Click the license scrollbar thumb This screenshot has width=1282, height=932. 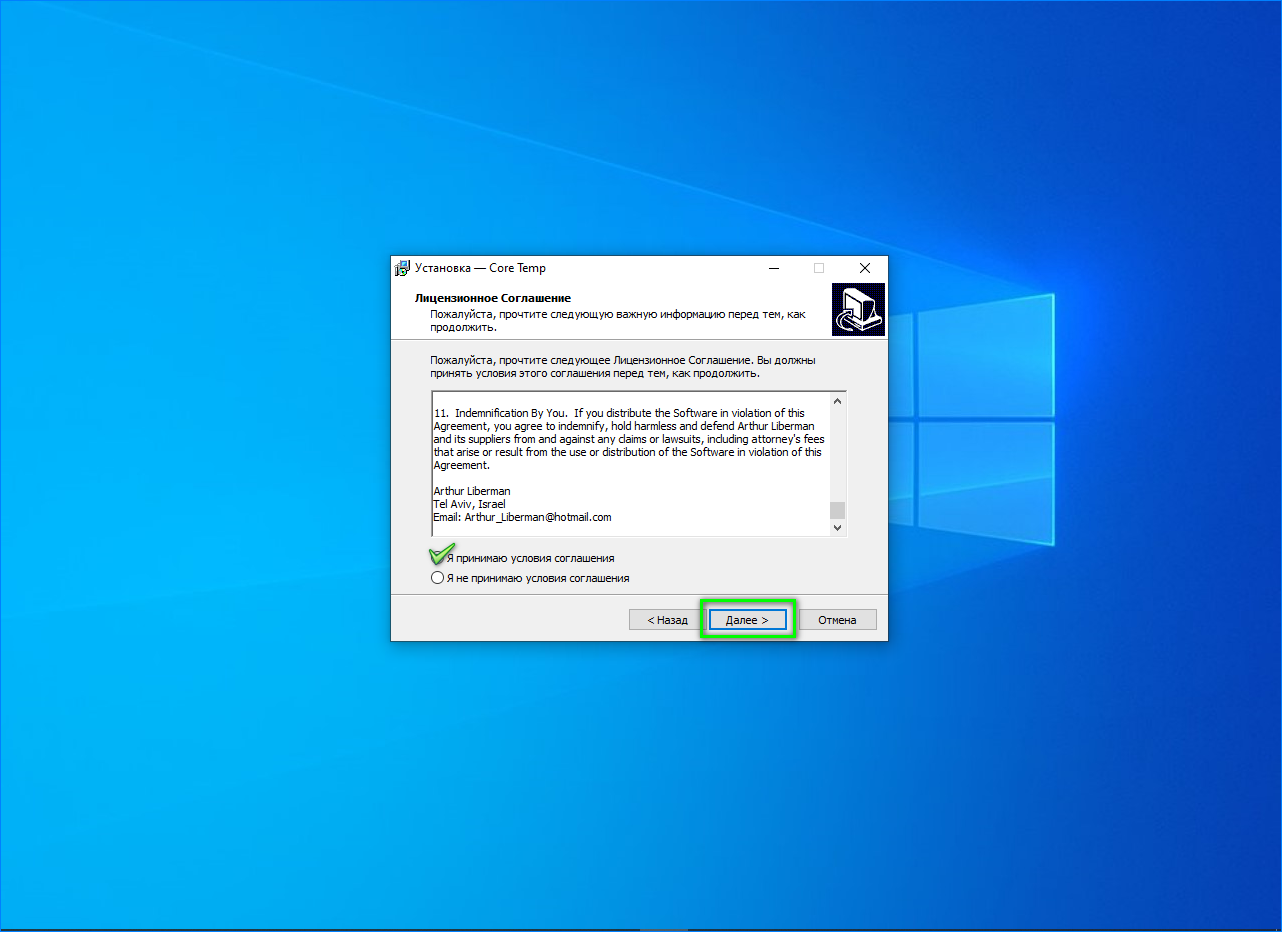838,509
